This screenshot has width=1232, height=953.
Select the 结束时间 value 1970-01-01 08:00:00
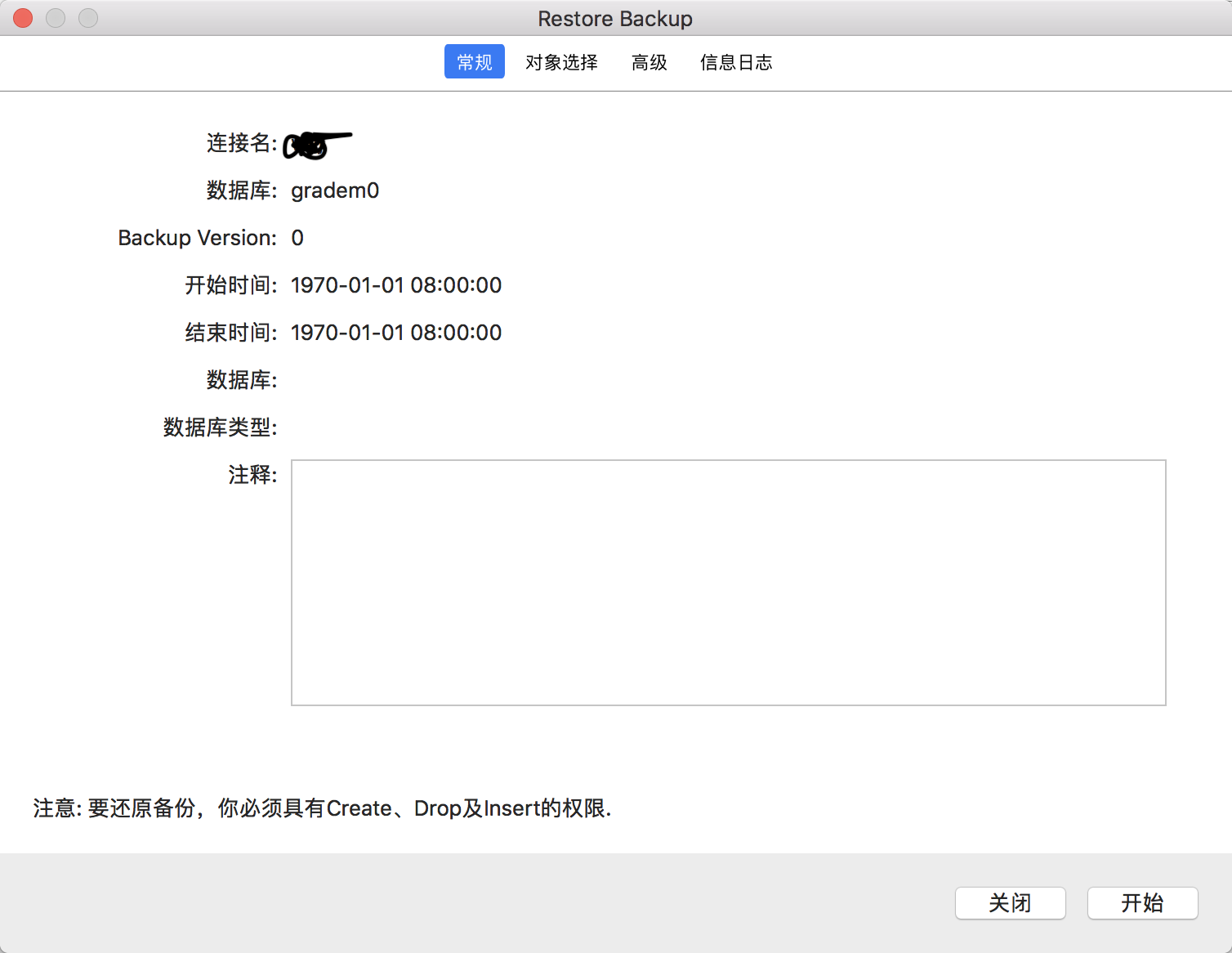pyautogui.click(x=396, y=333)
